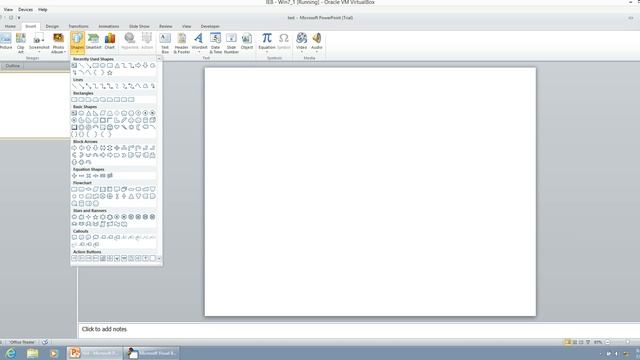Insert a Chart from the ribbon

coord(110,42)
